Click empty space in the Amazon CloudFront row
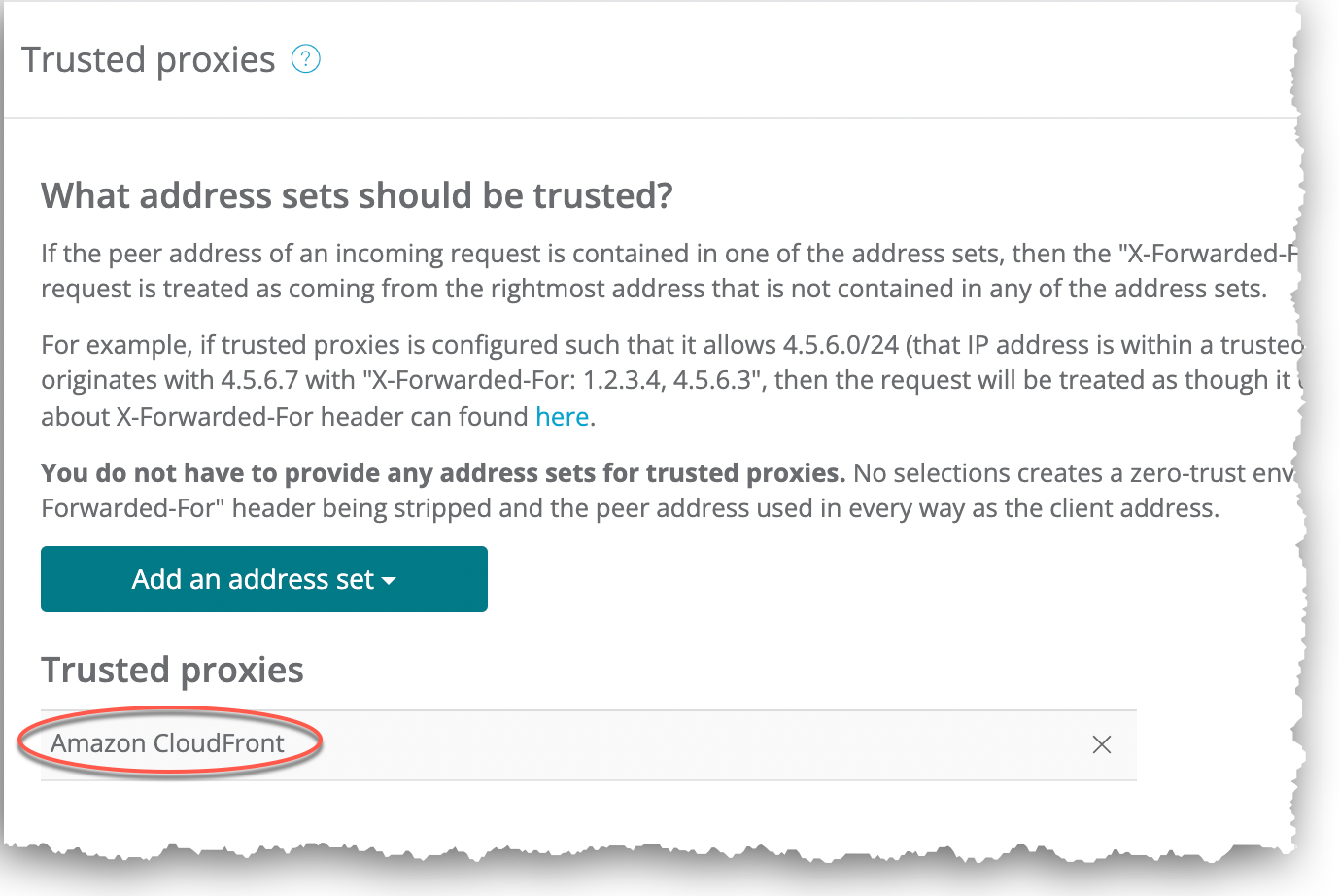The image size is (1339, 896). point(680,744)
